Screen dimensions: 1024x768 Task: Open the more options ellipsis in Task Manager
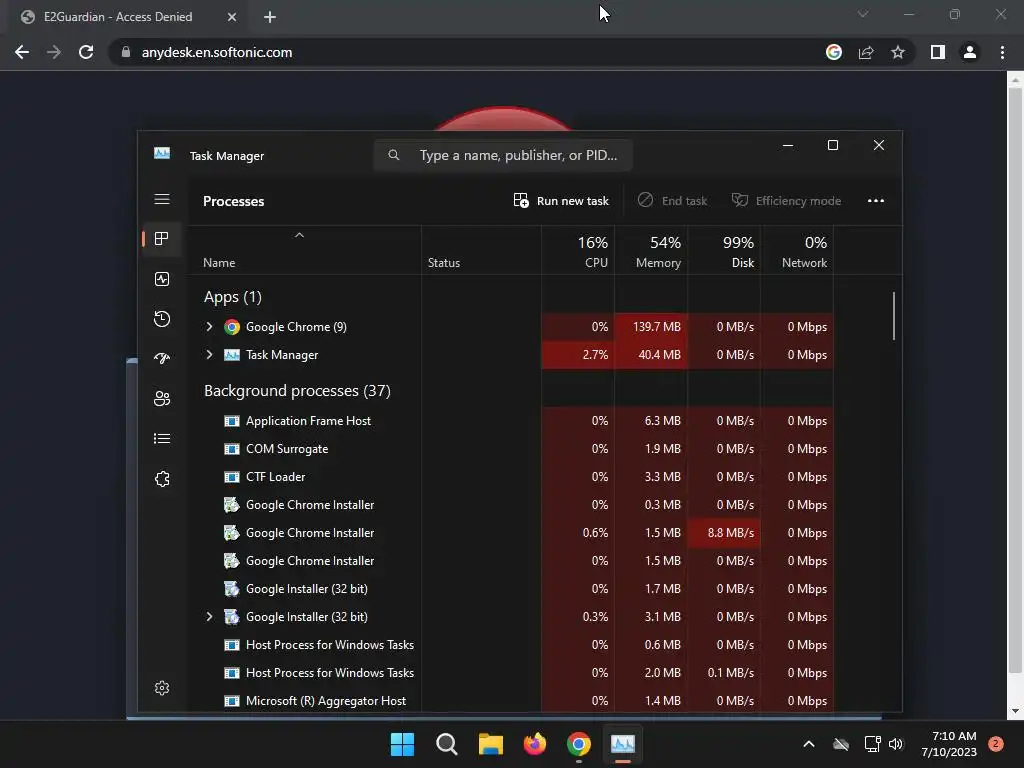(876, 200)
